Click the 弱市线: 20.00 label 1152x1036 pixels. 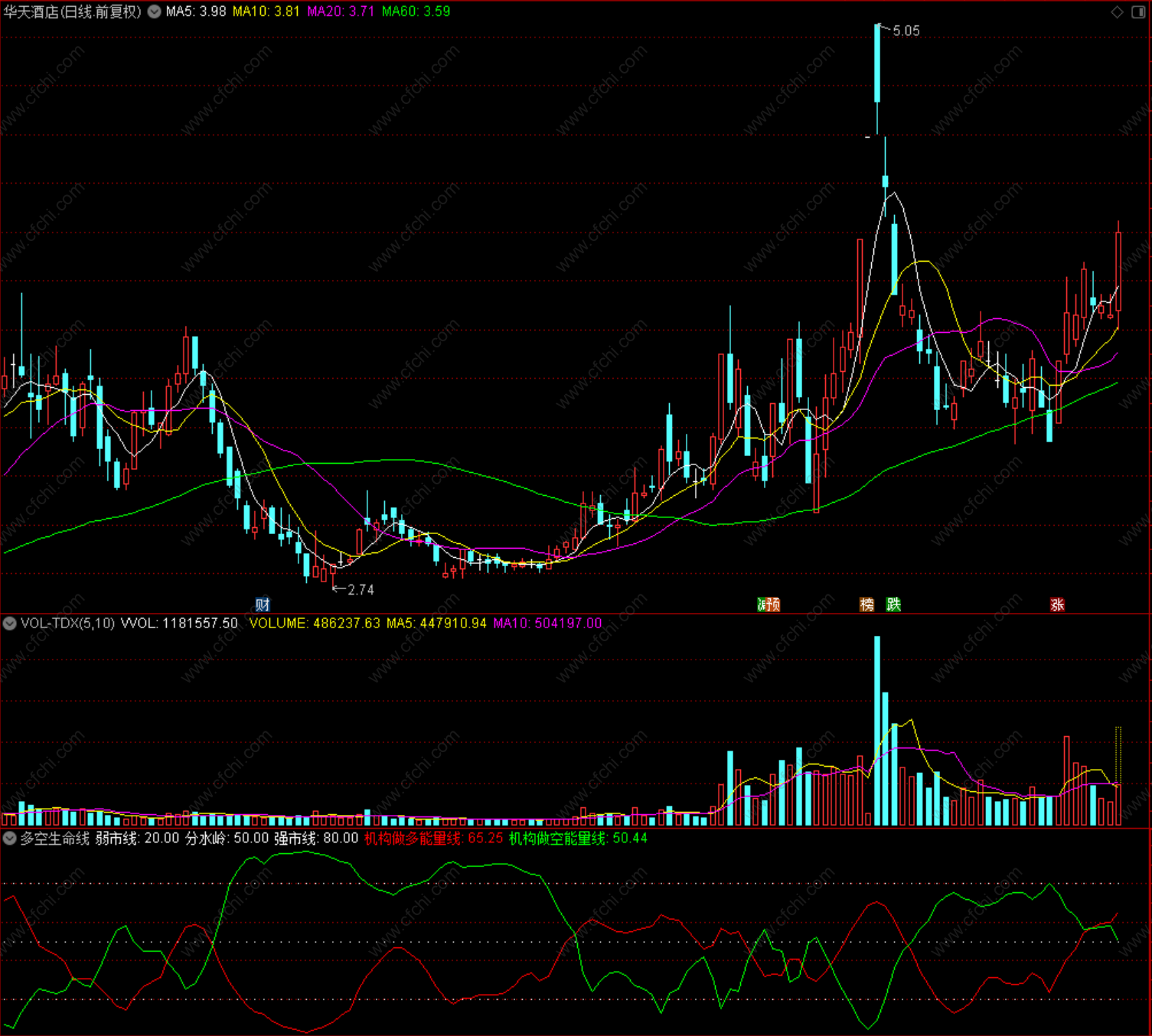point(137,838)
